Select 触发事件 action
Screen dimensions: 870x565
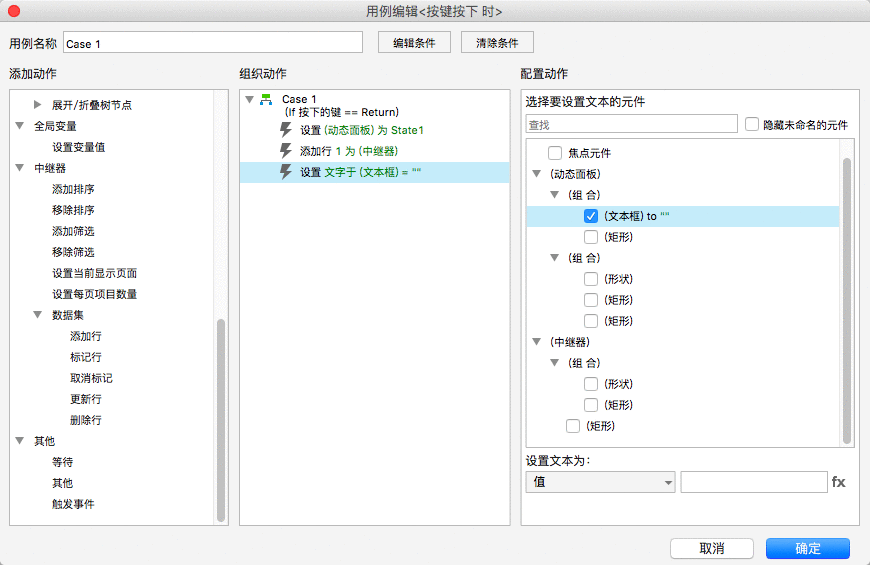coord(73,505)
